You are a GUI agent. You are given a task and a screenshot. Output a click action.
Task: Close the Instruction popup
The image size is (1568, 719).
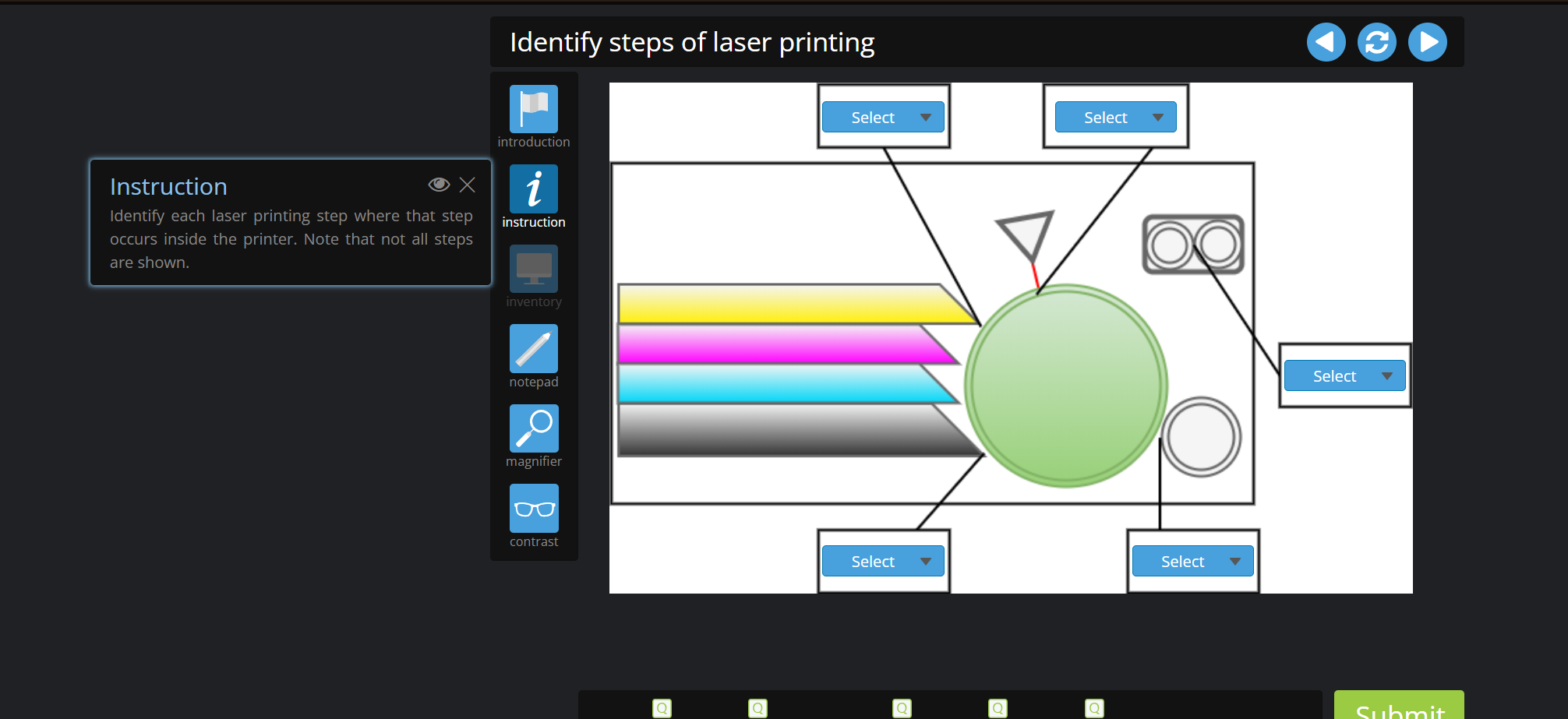click(x=467, y=185)
